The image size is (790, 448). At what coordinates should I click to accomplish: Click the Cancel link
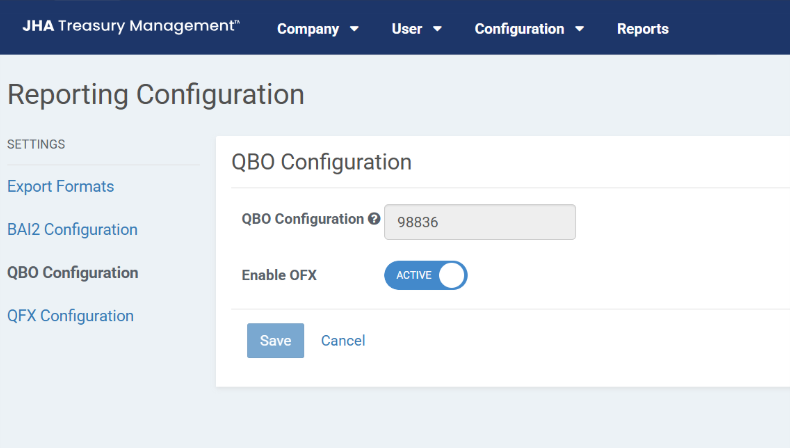[343, 341]
